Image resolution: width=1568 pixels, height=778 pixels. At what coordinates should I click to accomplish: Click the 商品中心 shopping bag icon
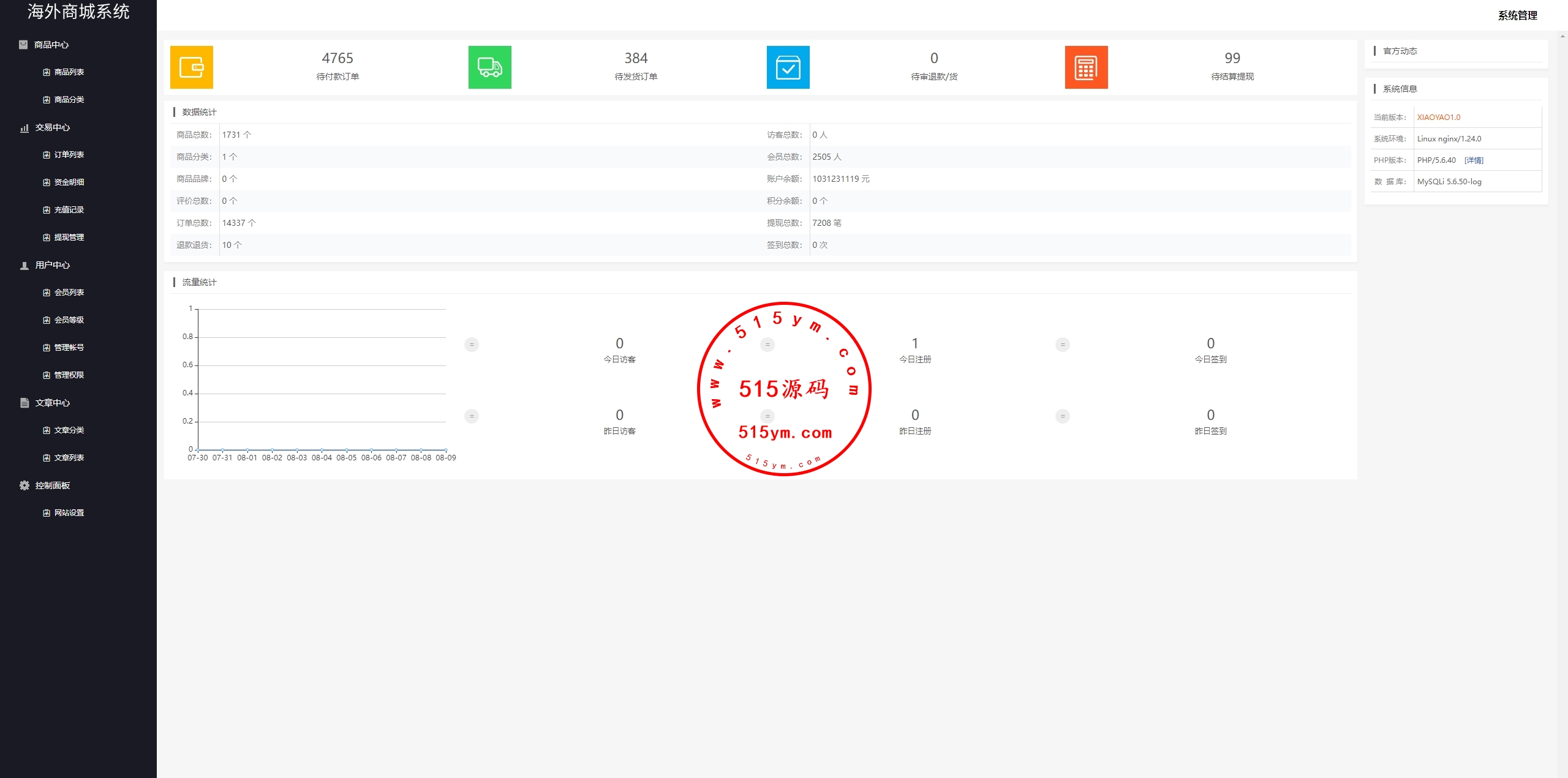23,45
